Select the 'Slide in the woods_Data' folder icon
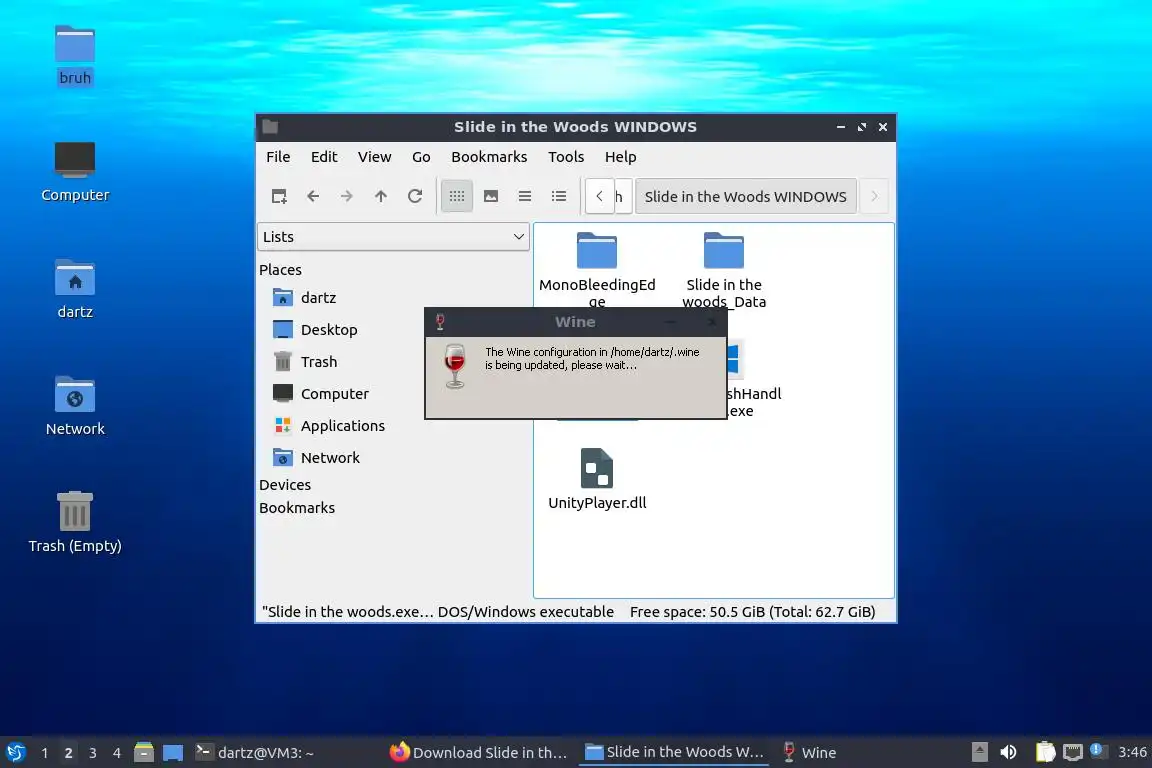The image size is (1152, 768). [x=724, y=251]
